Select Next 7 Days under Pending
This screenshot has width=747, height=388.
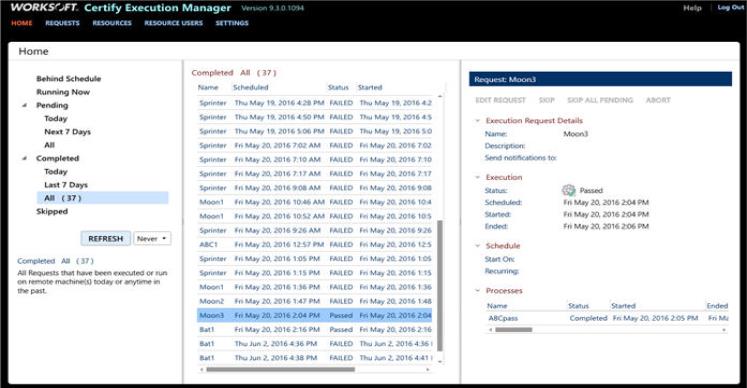[x=67, y=132]
